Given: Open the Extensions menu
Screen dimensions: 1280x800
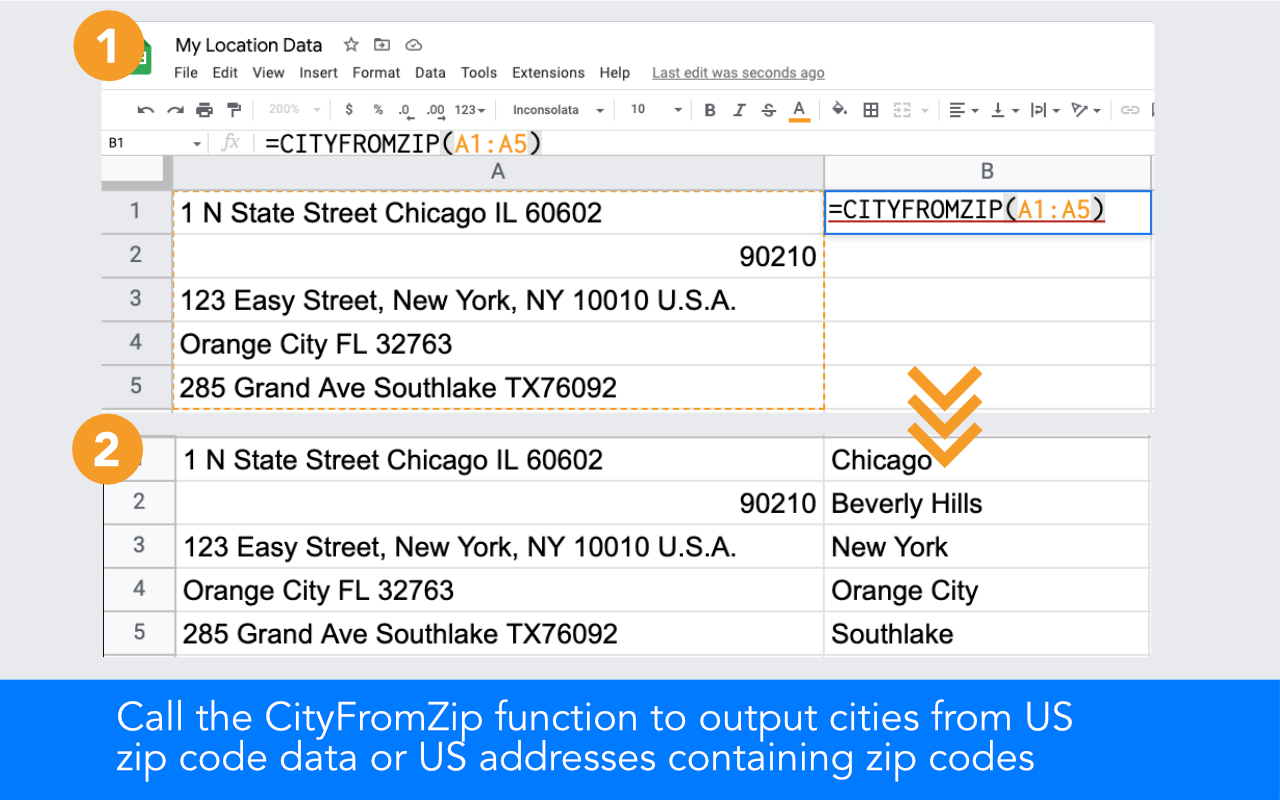Looking at the screenshot, I should point(548,73).
